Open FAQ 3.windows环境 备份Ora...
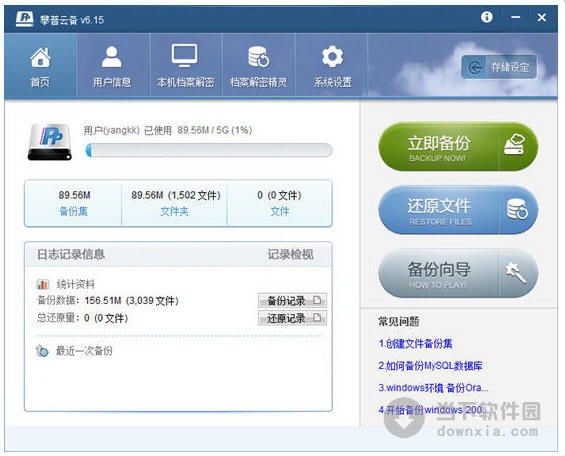This screenshot has width=565, height=456. [433, 388]
